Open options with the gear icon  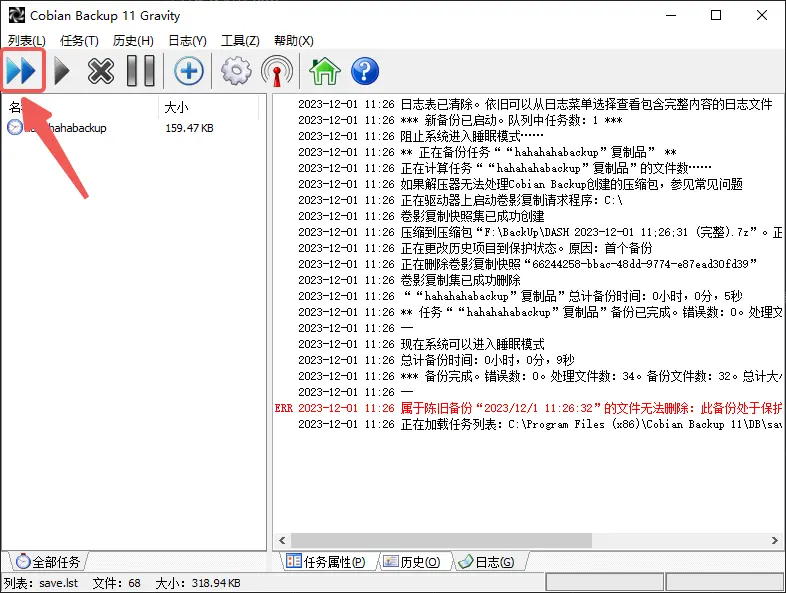236,71
